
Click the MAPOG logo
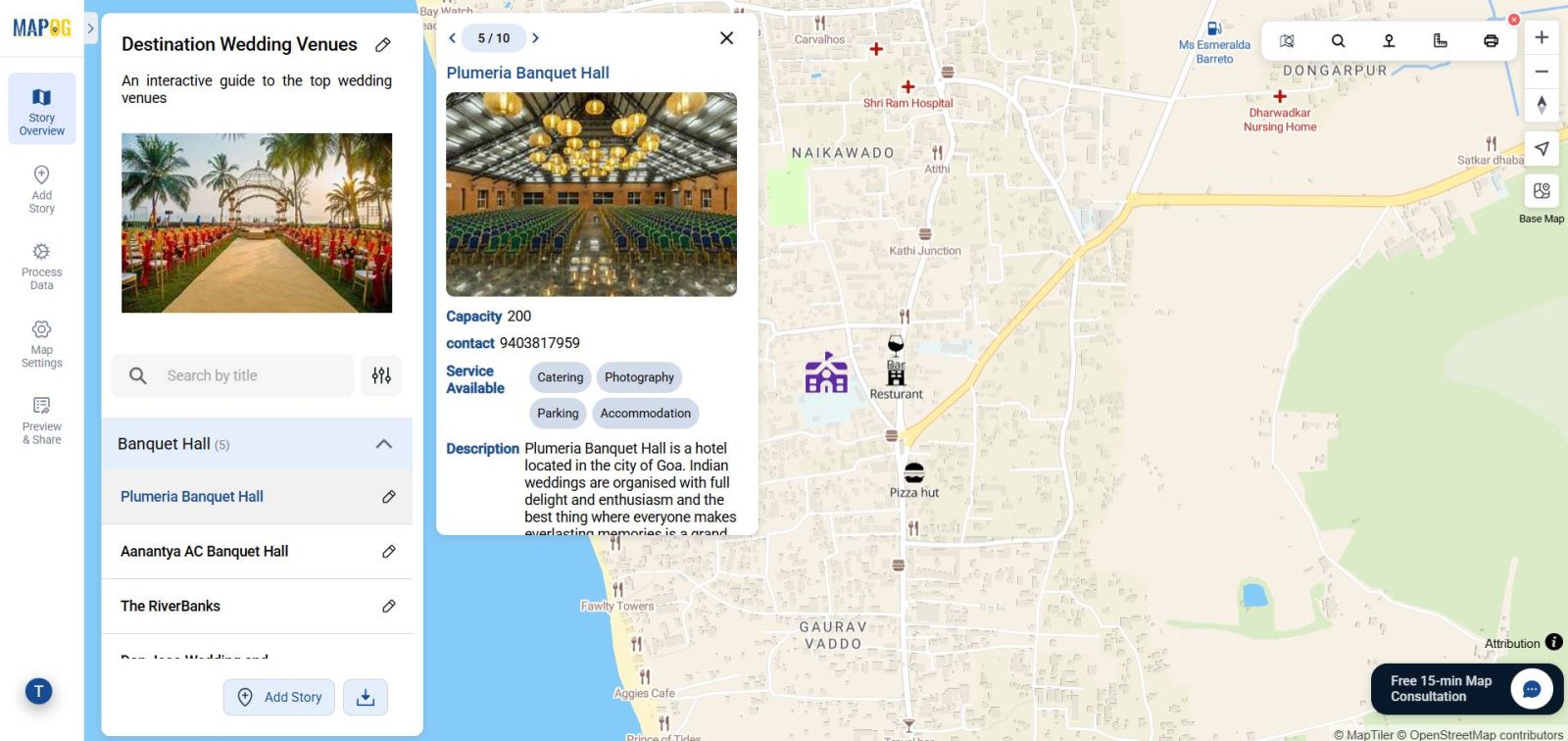coord(42,28)
